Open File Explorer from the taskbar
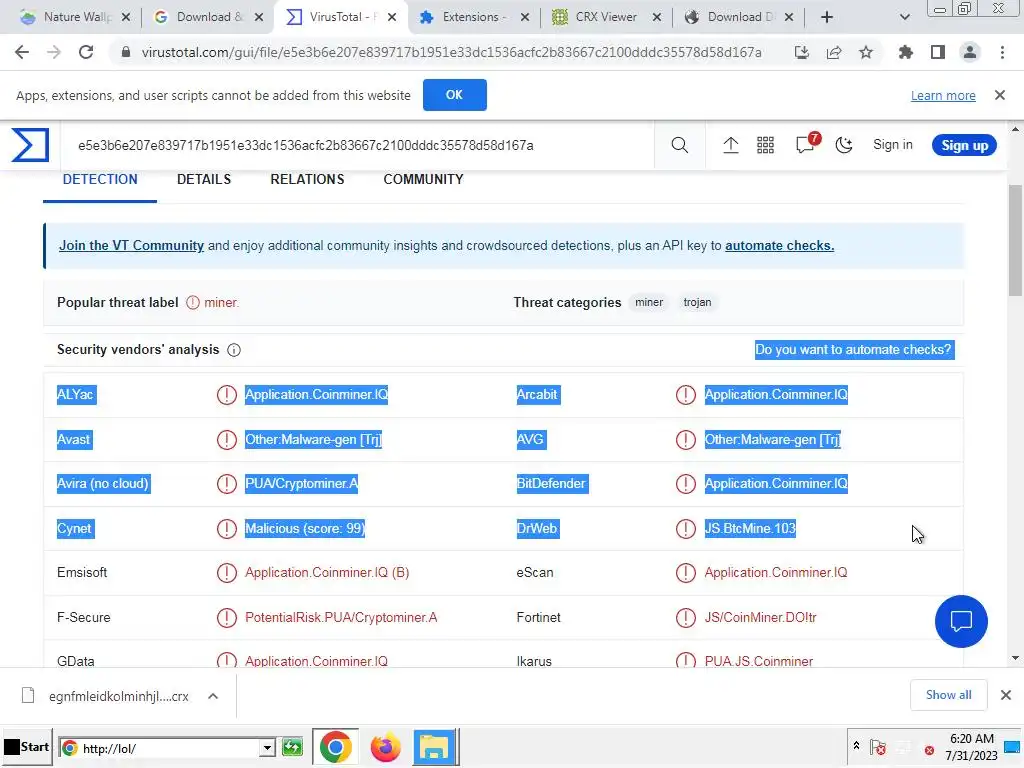This screenshot has width=1024, height=768. (x=434, y=747)
